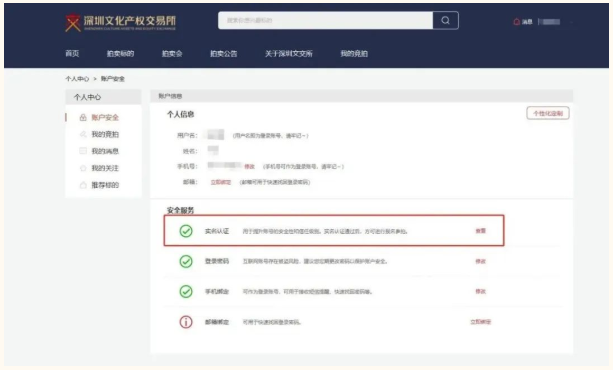This screenshot has height=370, width=613.
Task: Click the green check icon beside 登录密码
Action: click(x=186, y=261)
